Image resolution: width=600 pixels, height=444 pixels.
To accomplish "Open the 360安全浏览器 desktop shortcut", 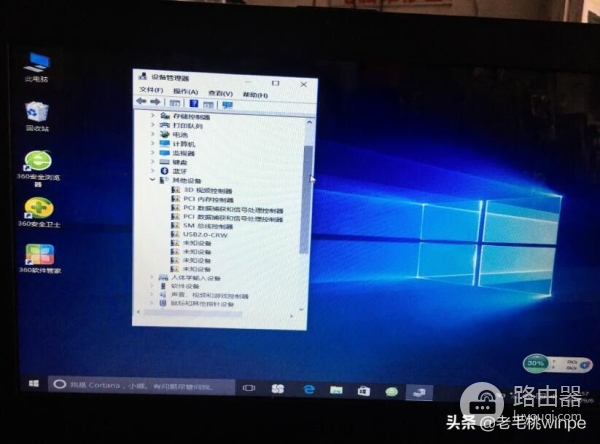I will [x=38, y=162].
